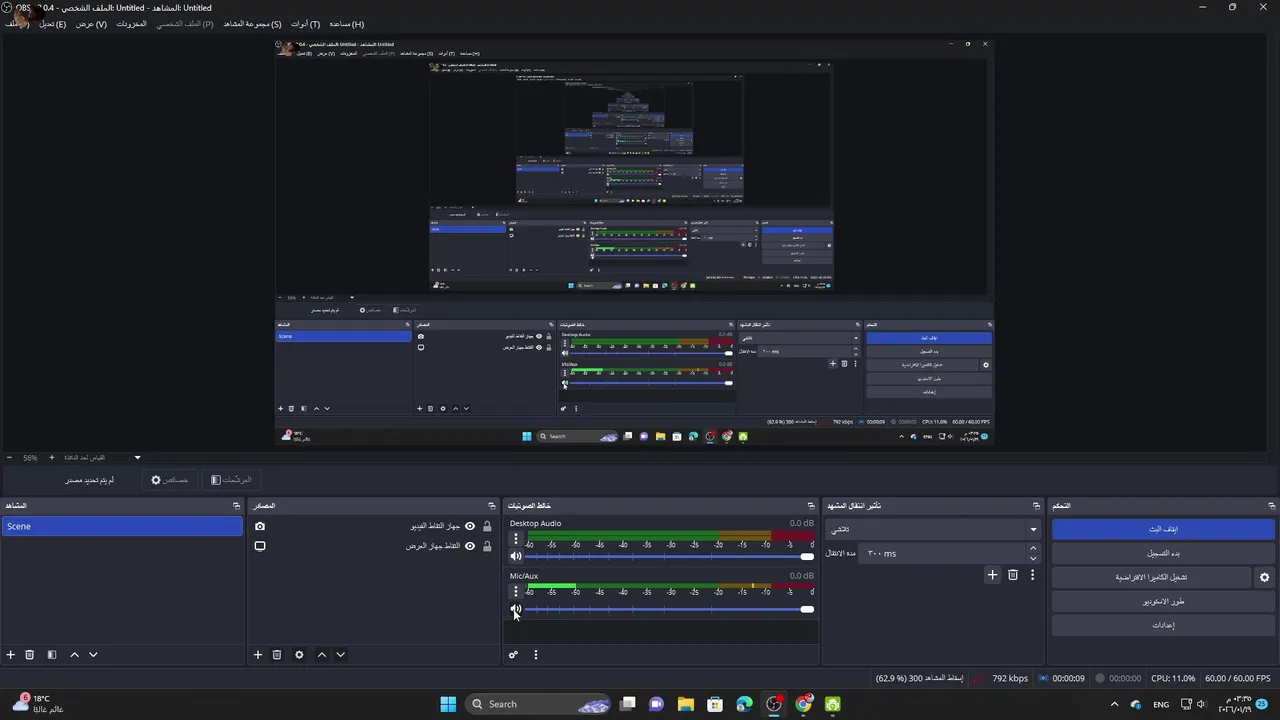The image size is (1280, 720).
Task: Pop out the Audio Mixer (خالط الصوتيات) dock
Action: tap(811, 506)
